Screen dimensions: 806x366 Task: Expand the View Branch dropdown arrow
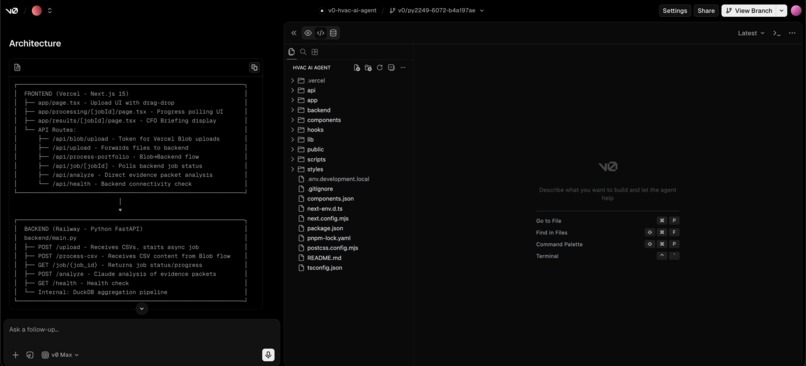(781, 10)
